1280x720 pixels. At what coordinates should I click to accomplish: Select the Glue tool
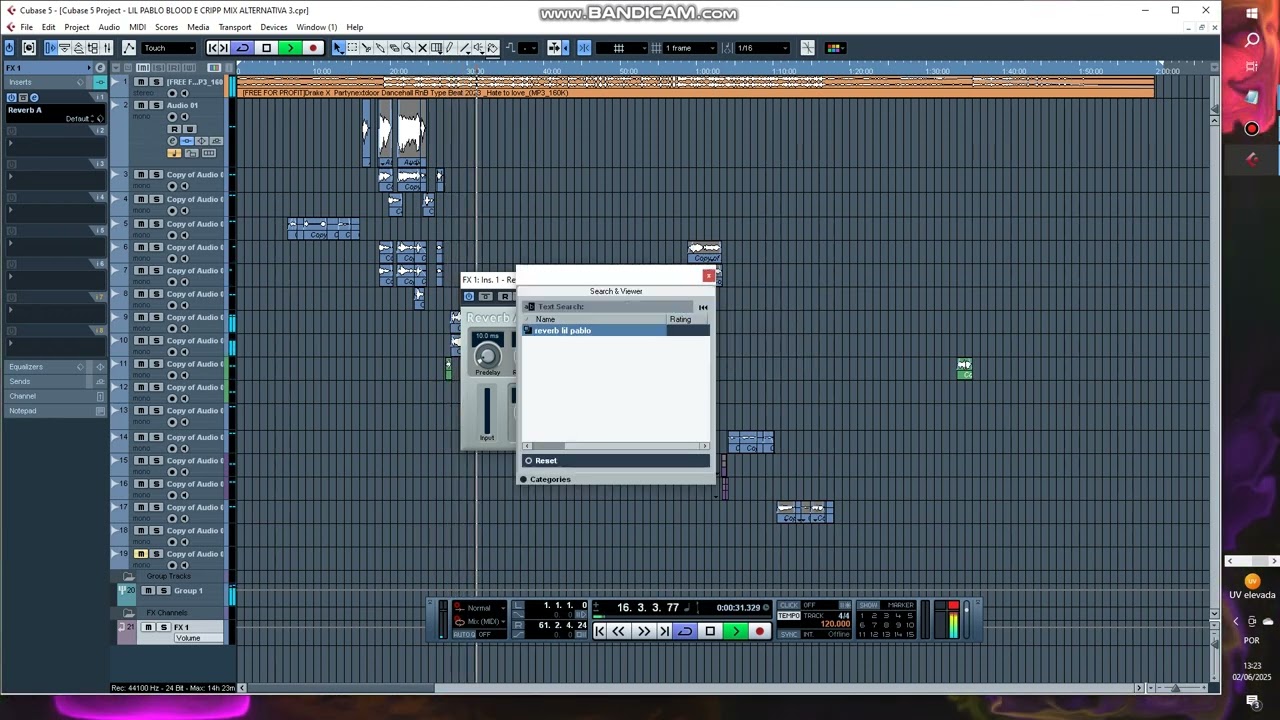[379, 47]
